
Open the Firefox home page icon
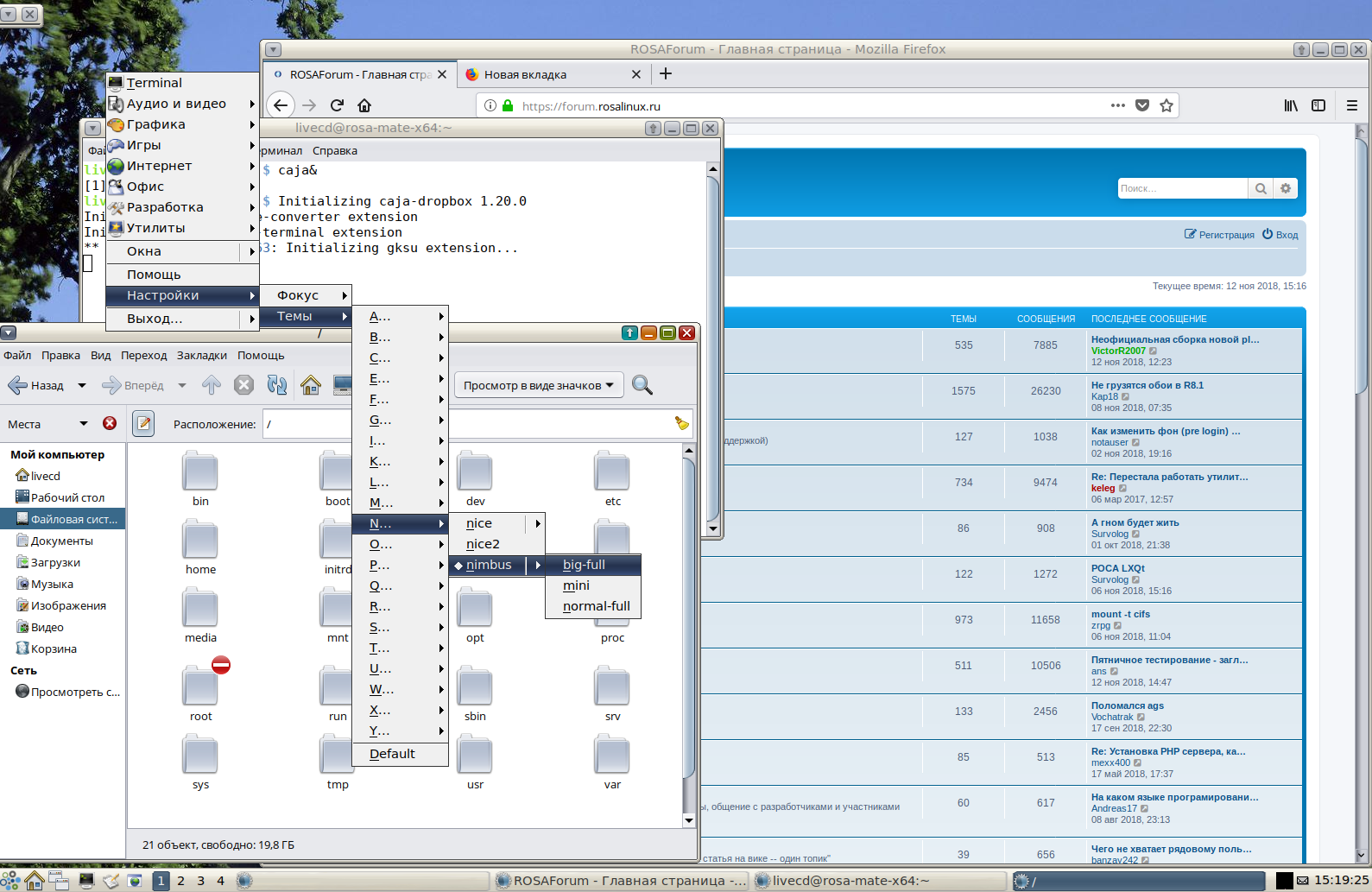tap(364, 105)
